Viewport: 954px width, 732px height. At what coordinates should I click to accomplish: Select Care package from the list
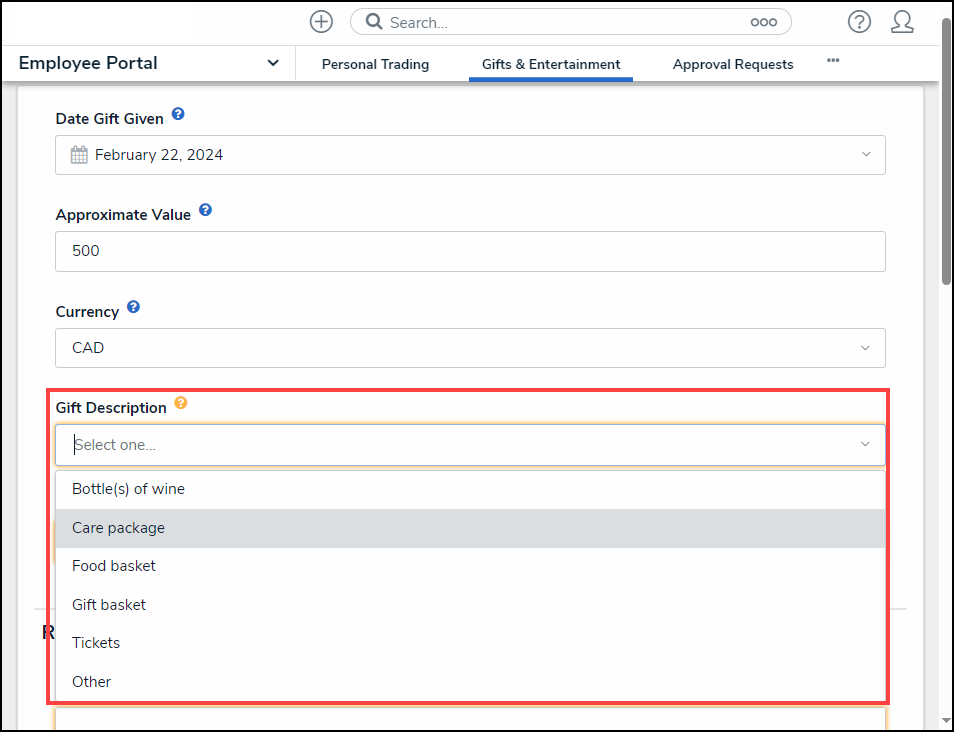point(118,528)
